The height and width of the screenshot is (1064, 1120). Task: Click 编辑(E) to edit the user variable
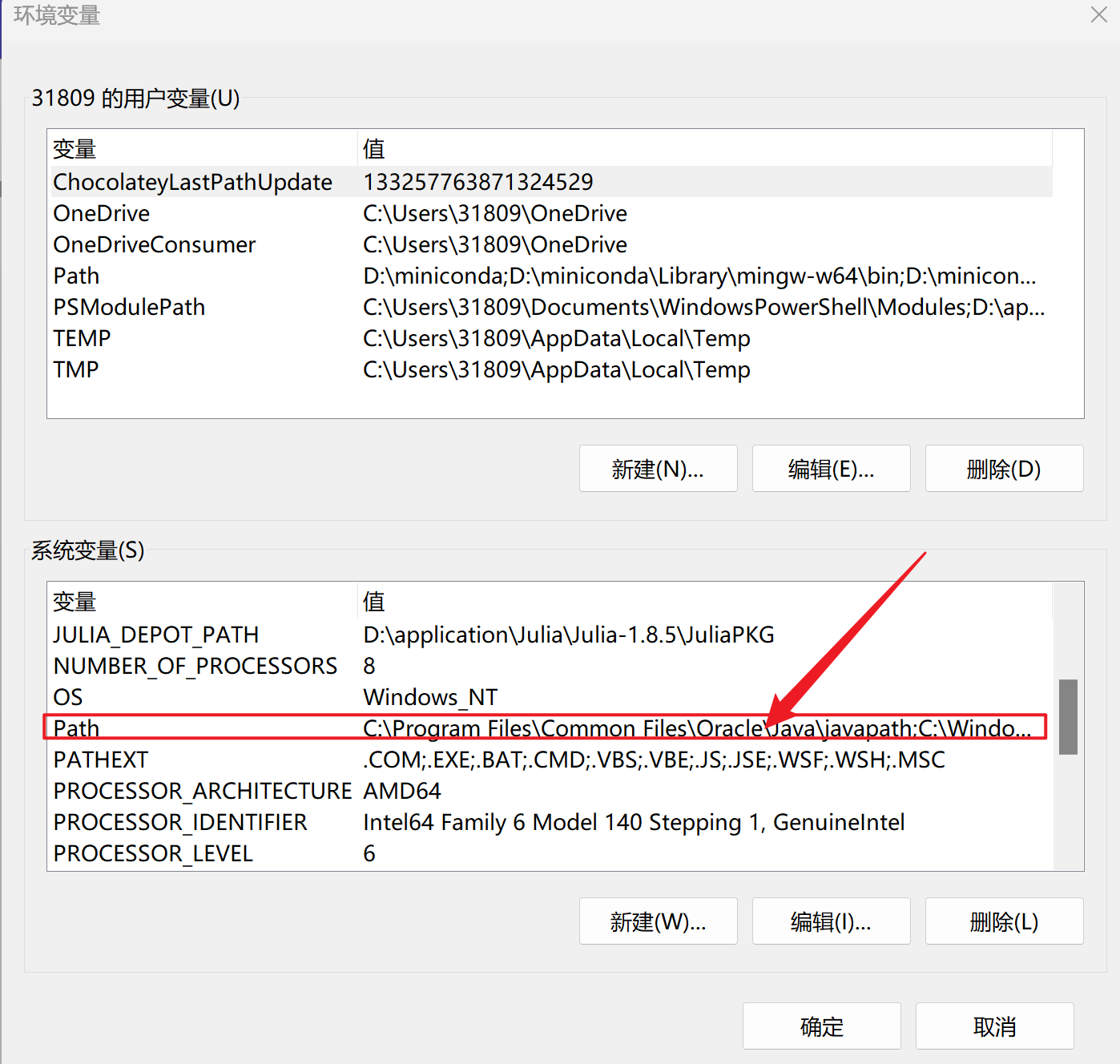click(831, 468)
